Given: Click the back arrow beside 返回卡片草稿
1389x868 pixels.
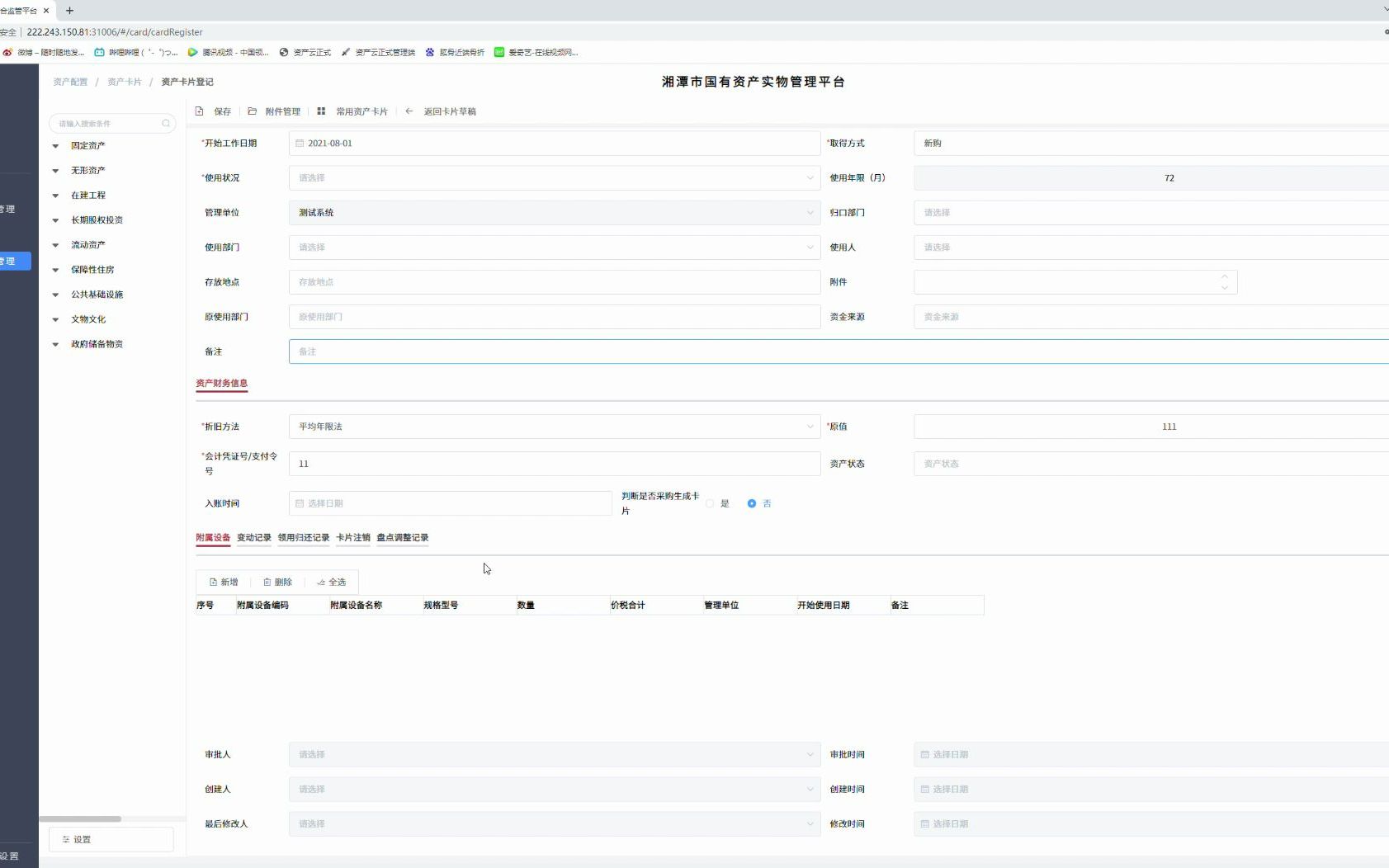Looking at the screenshot, I should tap(409, 111).
